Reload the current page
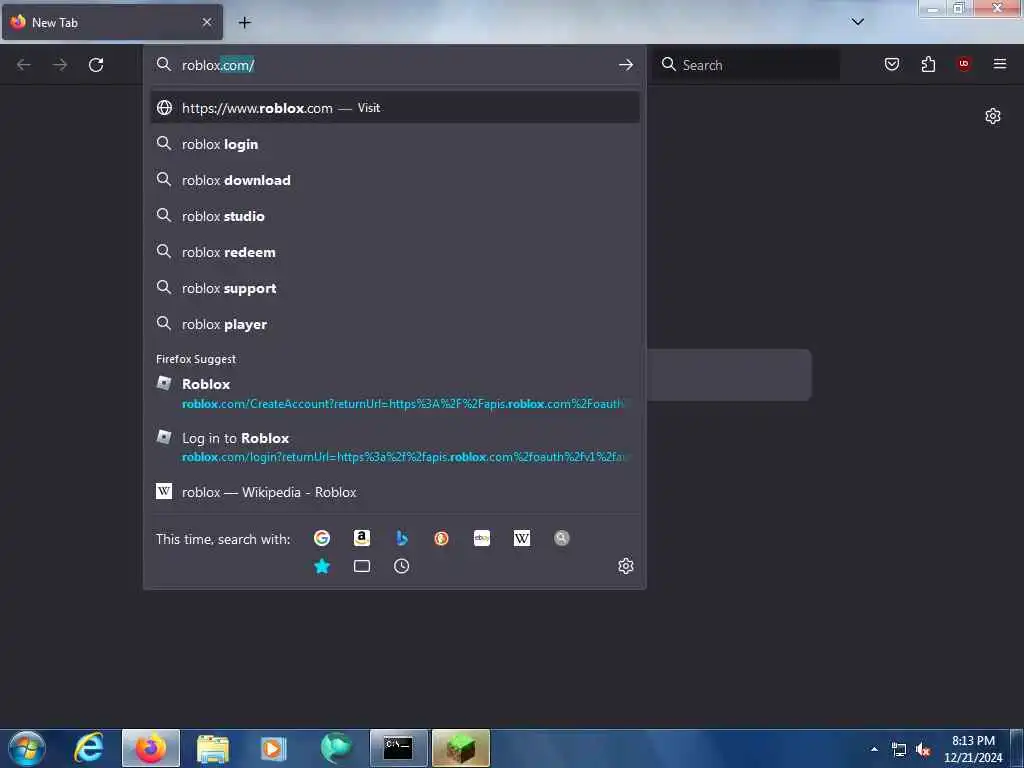The height and width of the screenshot is (768, 1024). 96,65
